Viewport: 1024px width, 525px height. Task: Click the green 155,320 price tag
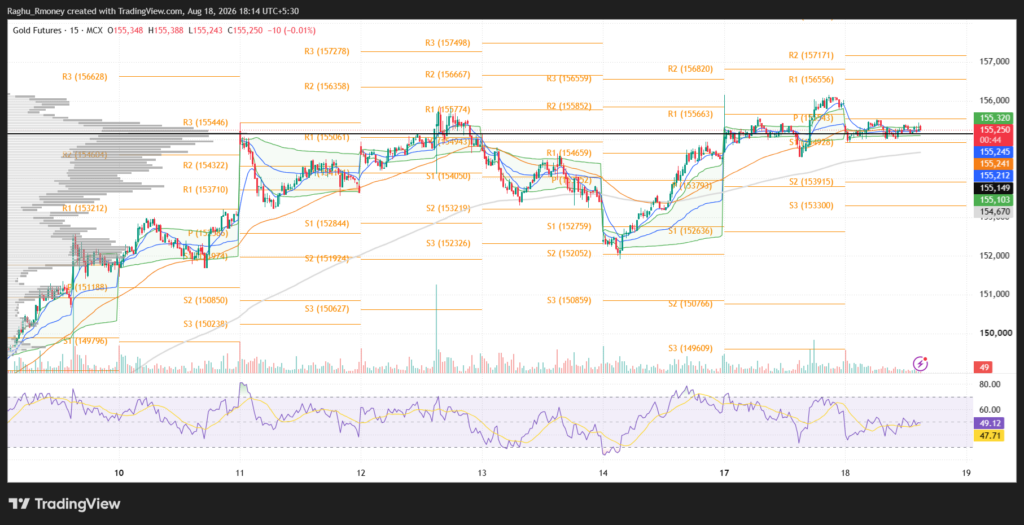coord(993,118)
